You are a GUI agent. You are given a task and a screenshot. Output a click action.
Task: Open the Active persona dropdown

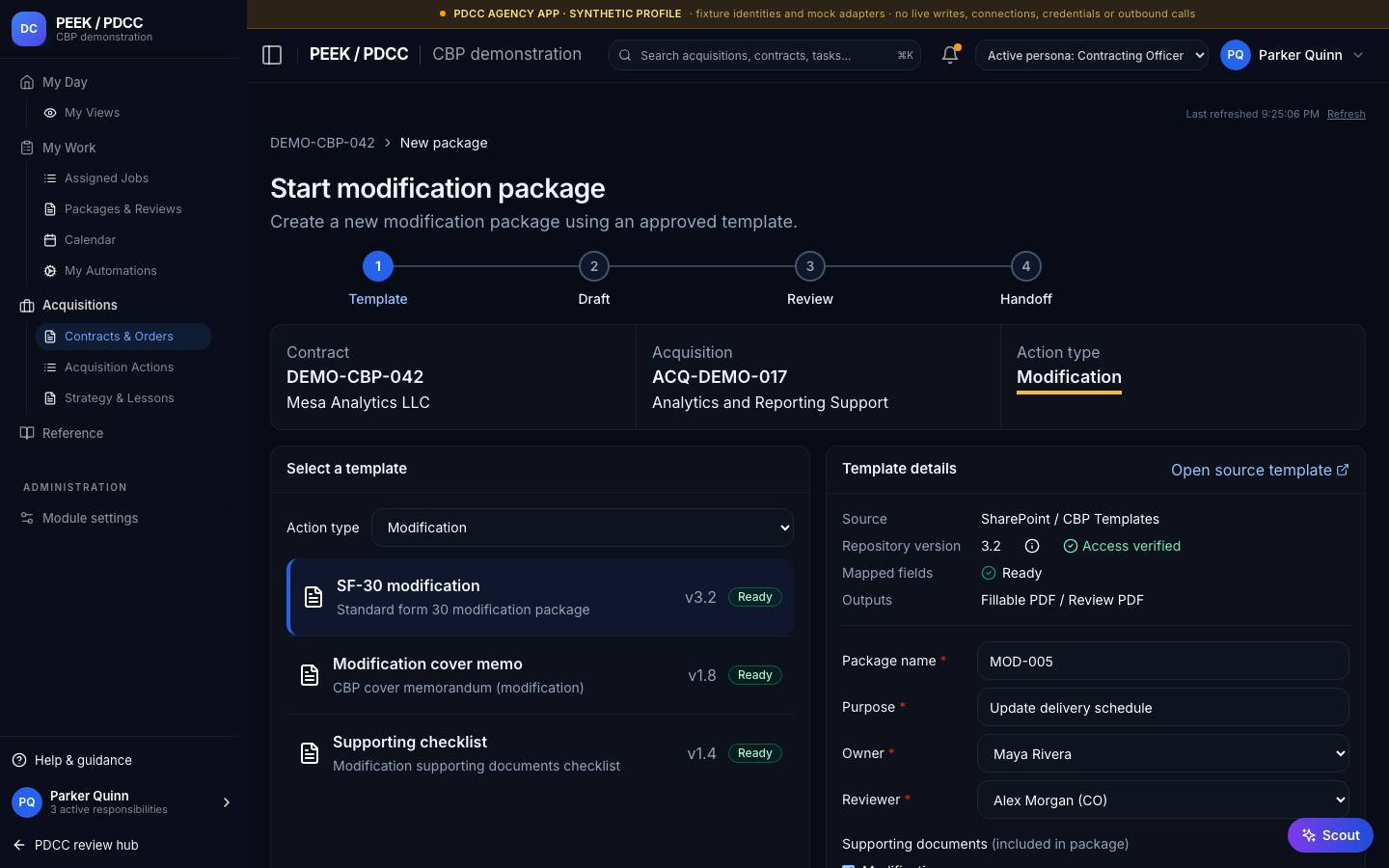[x=1092, y=55]
